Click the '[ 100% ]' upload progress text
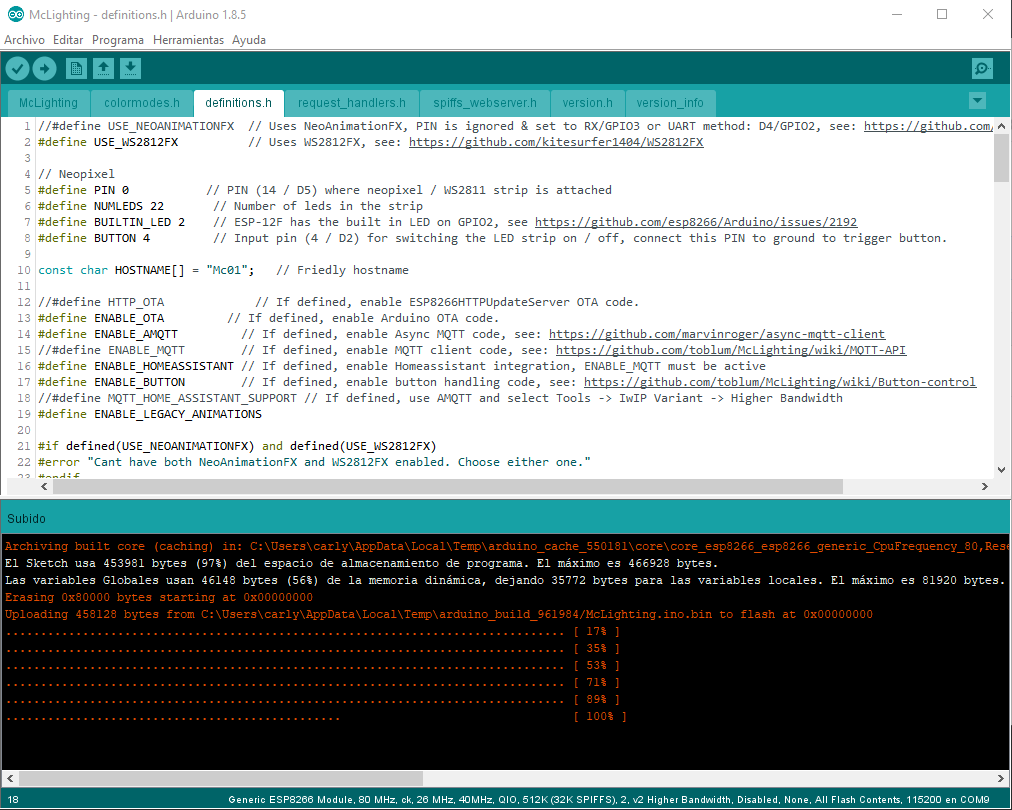The width and height of the screenshot is (1012, 810). [x=600, y=716]
